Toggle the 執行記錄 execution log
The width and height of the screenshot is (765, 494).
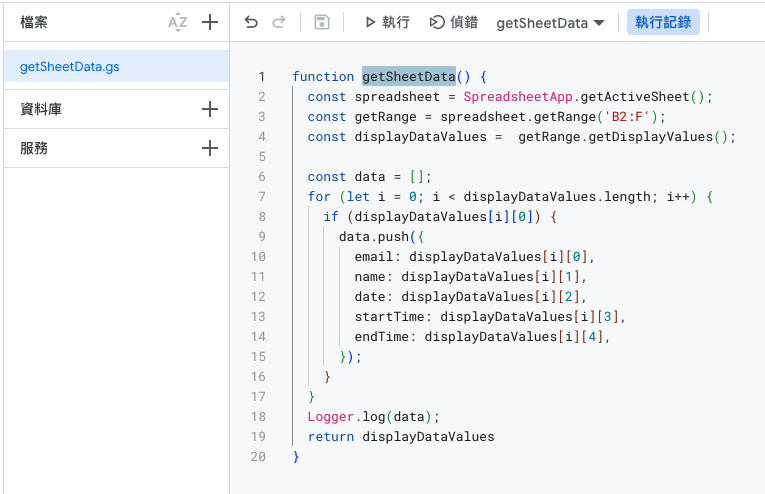pos(663,22)
